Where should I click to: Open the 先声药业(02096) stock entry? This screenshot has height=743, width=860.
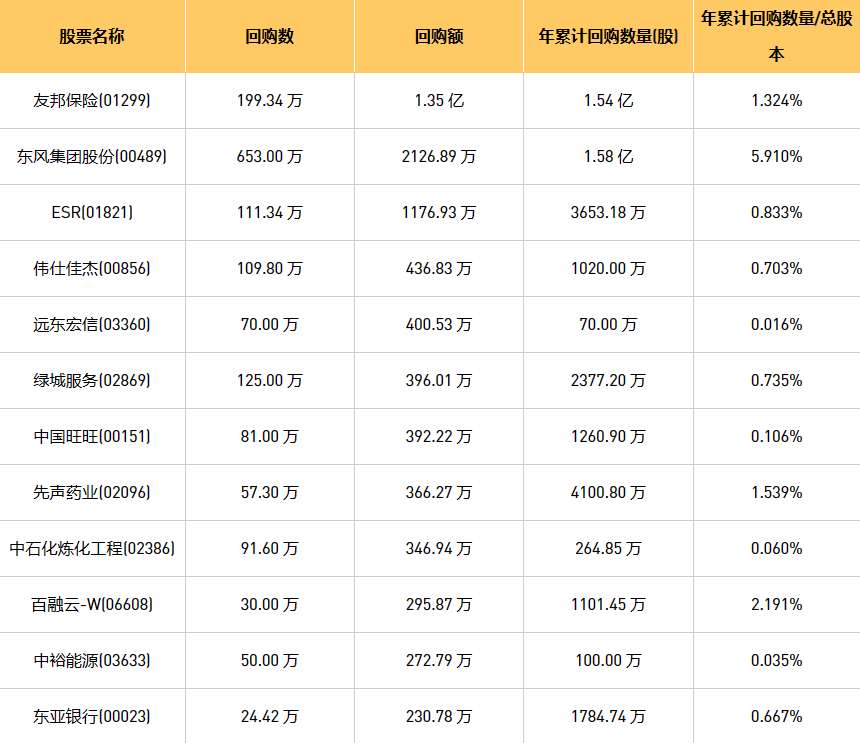[x=92, y=492]
